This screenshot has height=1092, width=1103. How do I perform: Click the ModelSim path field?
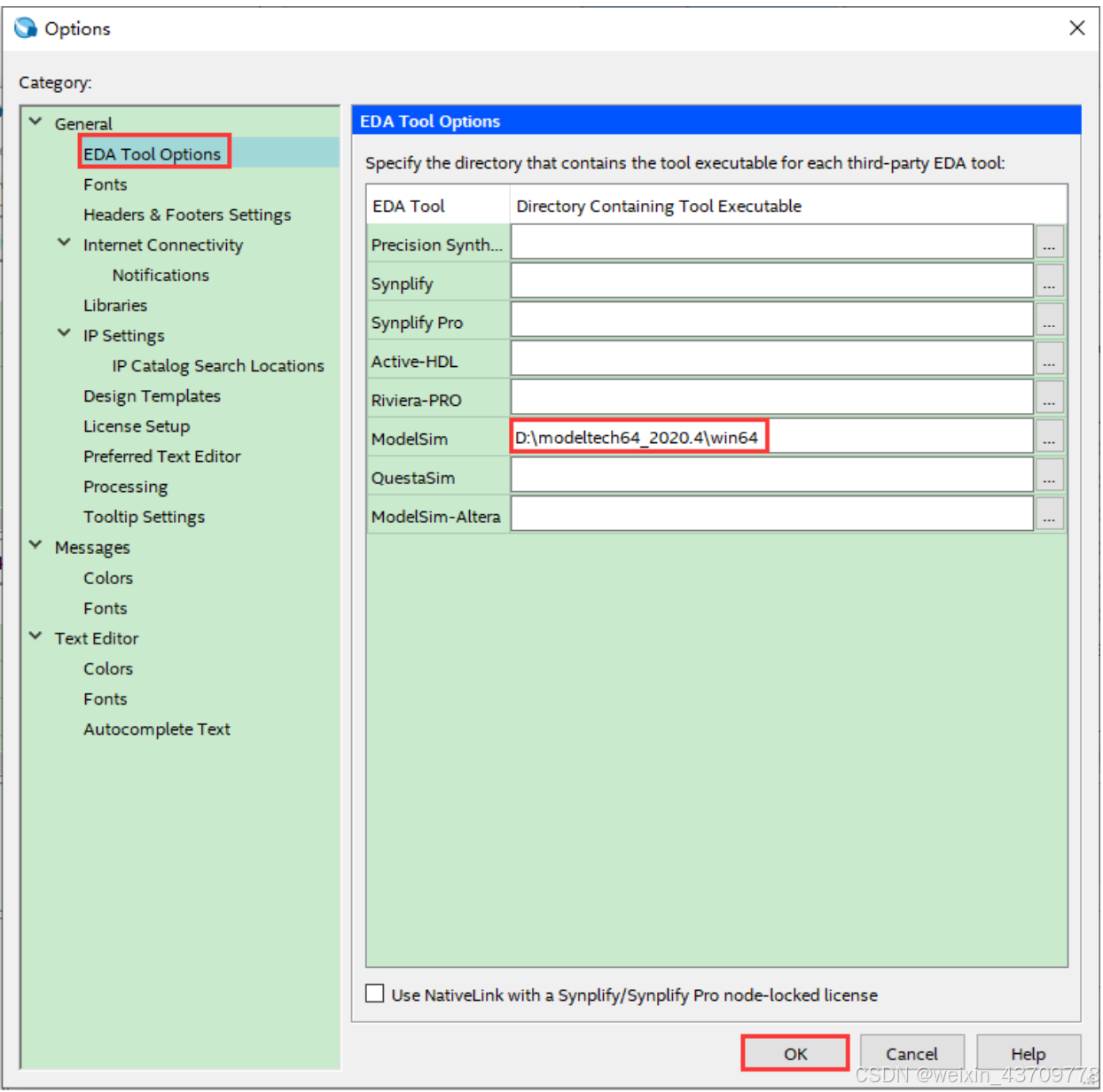point(772,437)
